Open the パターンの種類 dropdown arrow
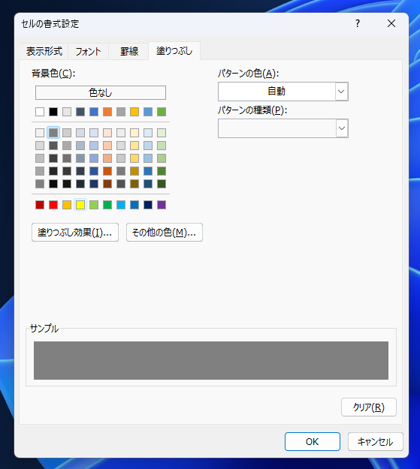Screen dimensions: 420x469 [x=341, y=128]
